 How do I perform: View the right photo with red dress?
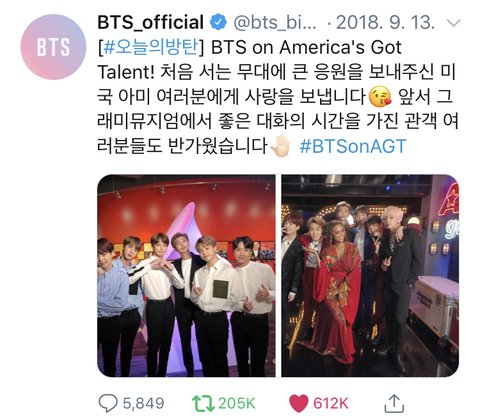tap(370, 275)
